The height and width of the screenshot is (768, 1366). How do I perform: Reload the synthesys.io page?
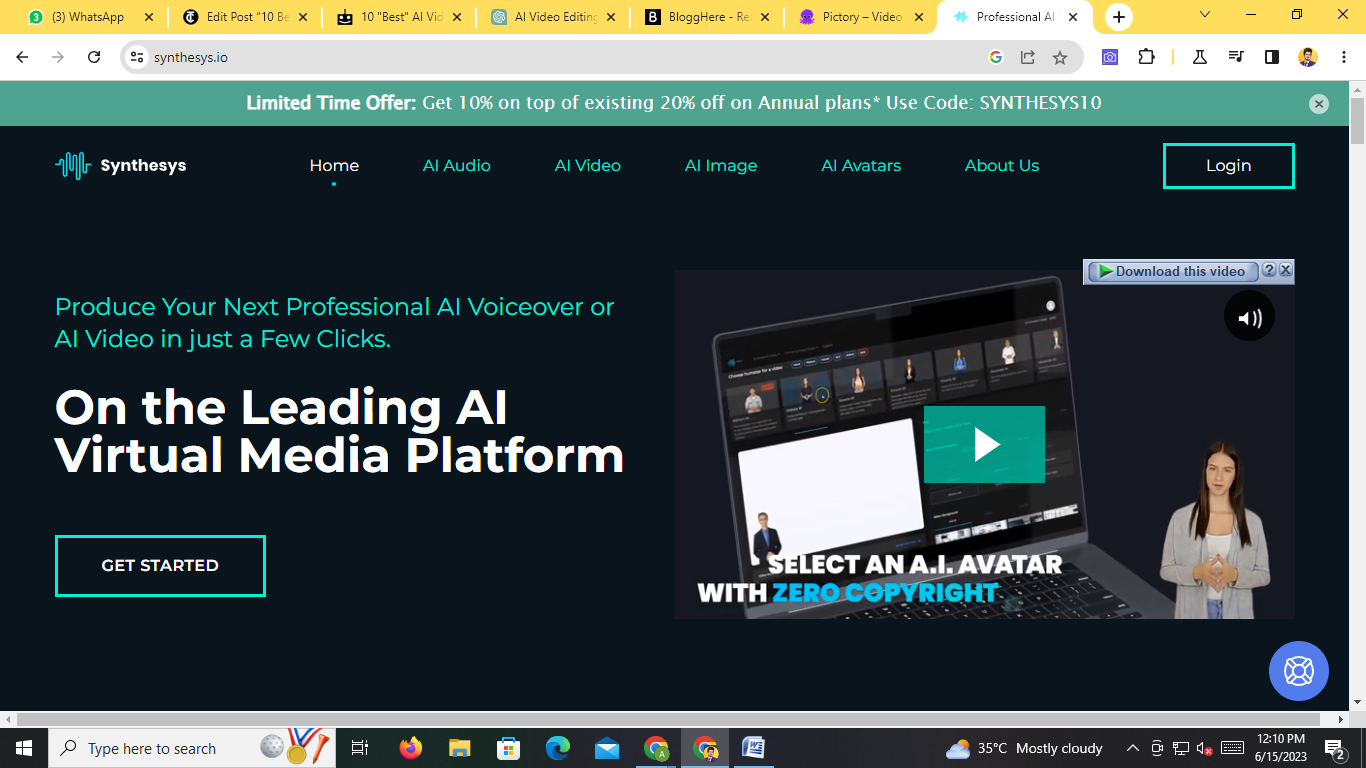pos(94,57)
